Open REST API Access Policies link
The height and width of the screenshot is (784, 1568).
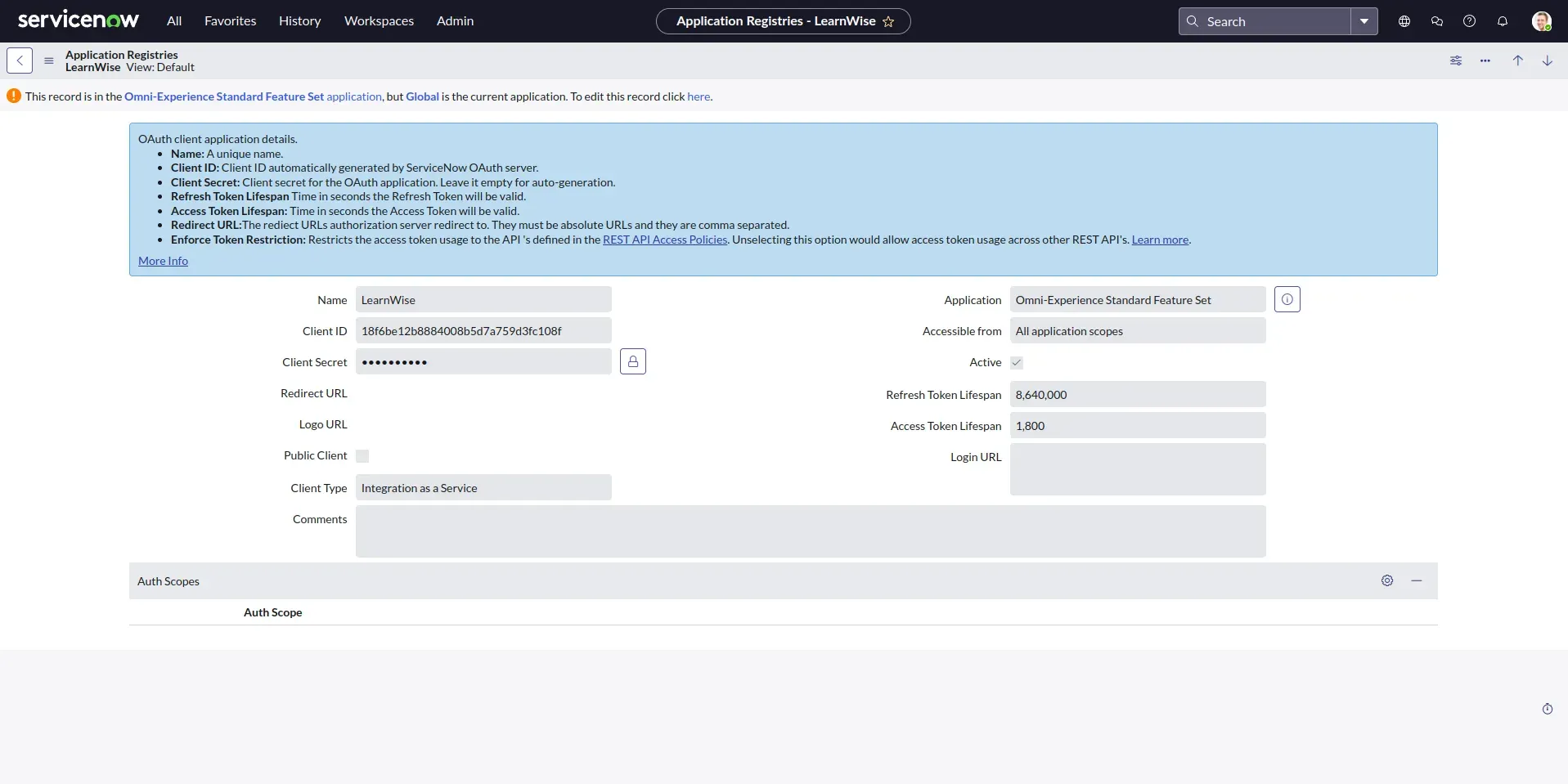(x=665, y=240)
